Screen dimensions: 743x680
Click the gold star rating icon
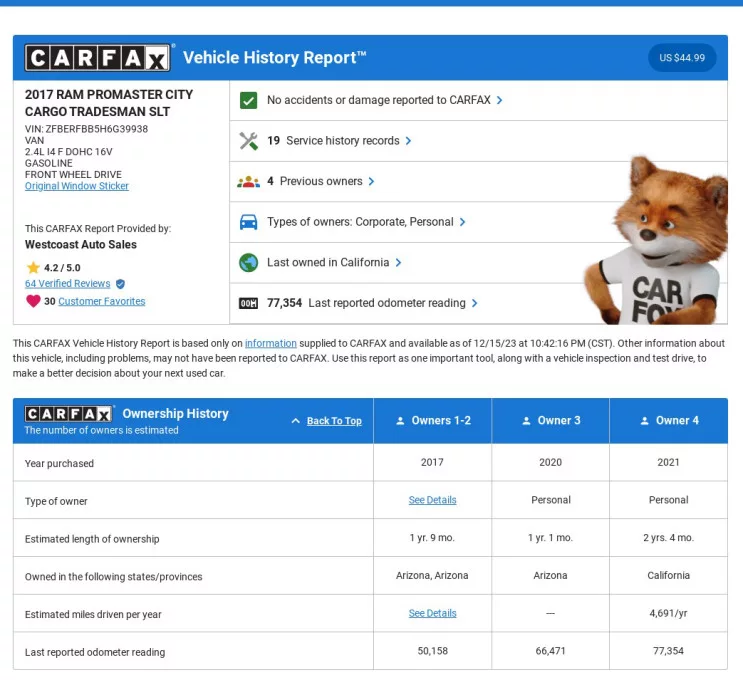click(x=33, y=268)
